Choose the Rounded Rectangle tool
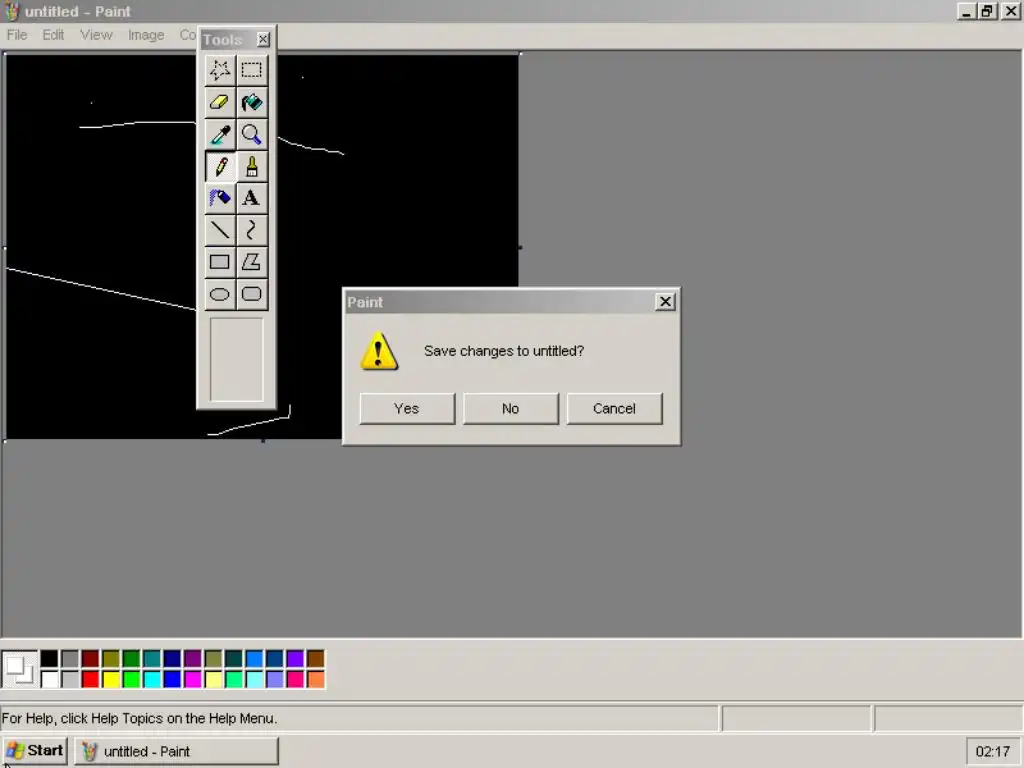This screenshot has height=768, width=1024. (251, 294)
